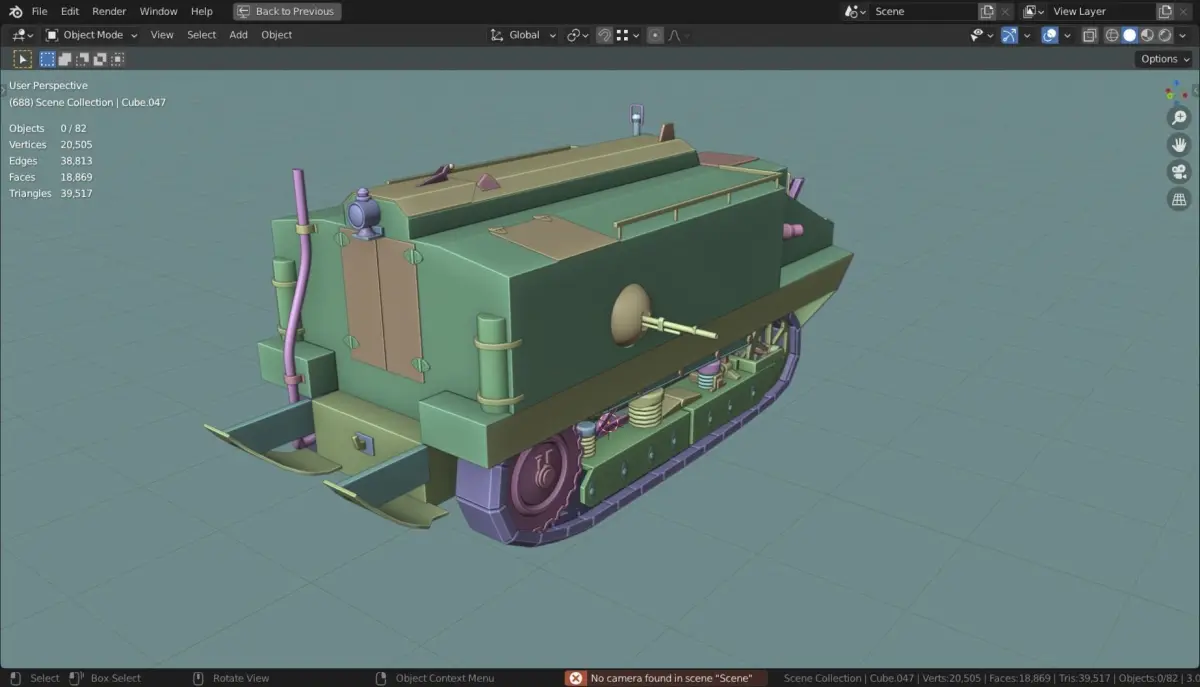Toggle X-ray mode
1200x687 pixels.
[1089, 35]
